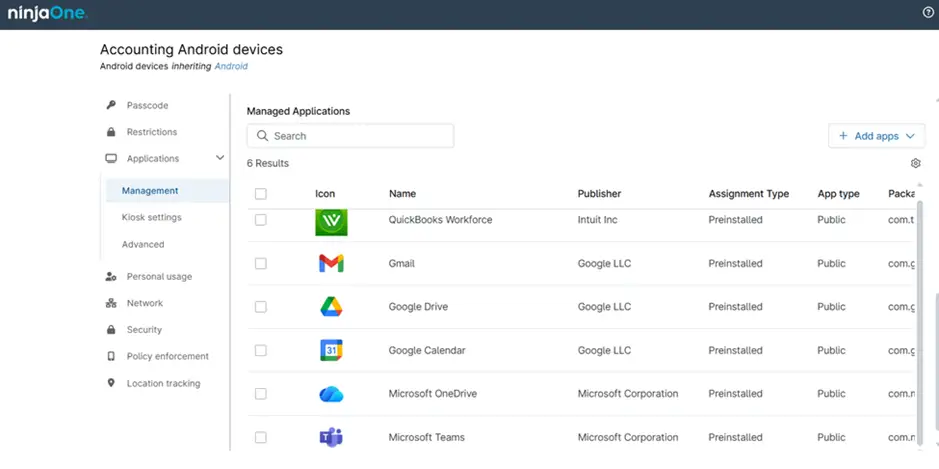Check the Google Drive row checkbox
Viewport: 939px width, 469px height.
pos(261,307)
